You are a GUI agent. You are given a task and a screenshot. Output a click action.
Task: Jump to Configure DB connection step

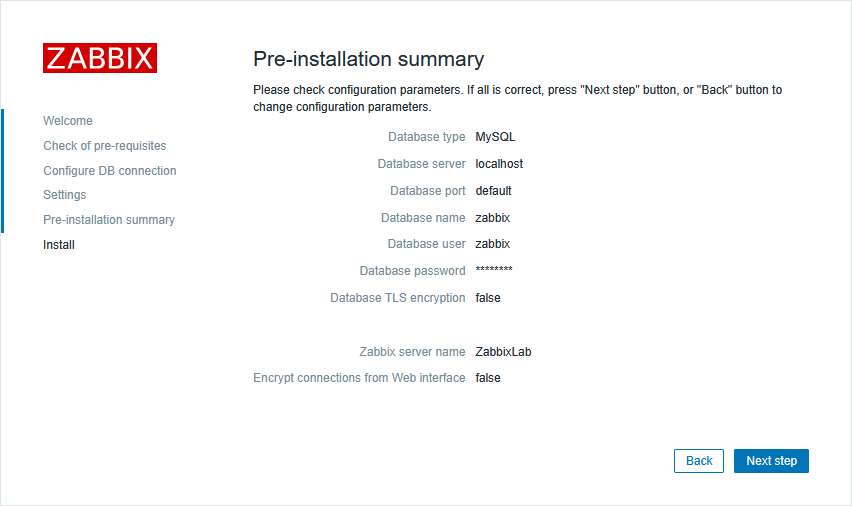tap(110, 171)
